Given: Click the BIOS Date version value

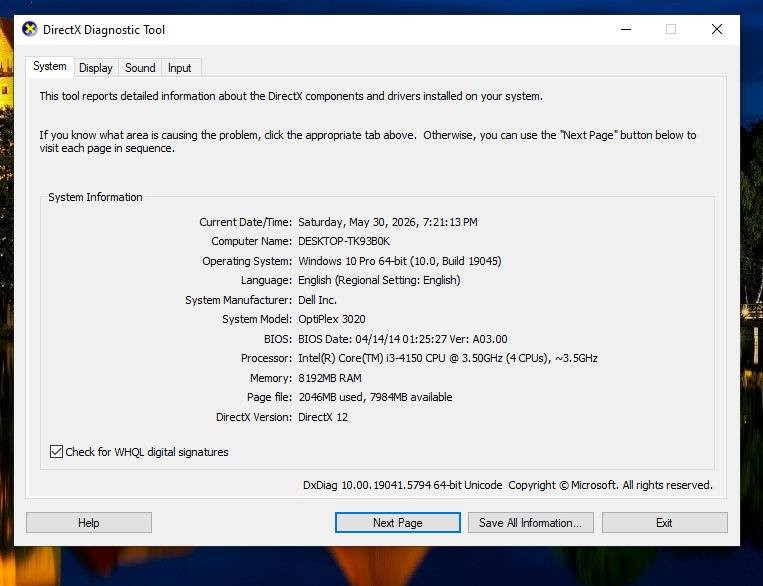Looking at the screenshot, I should (x=403, y=339).
